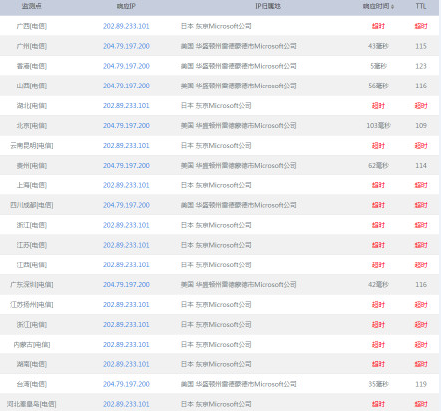441x411 pixels.
Task: Select the 江苏扬州[电信] monitoring point cell
Action: point(32,305)
